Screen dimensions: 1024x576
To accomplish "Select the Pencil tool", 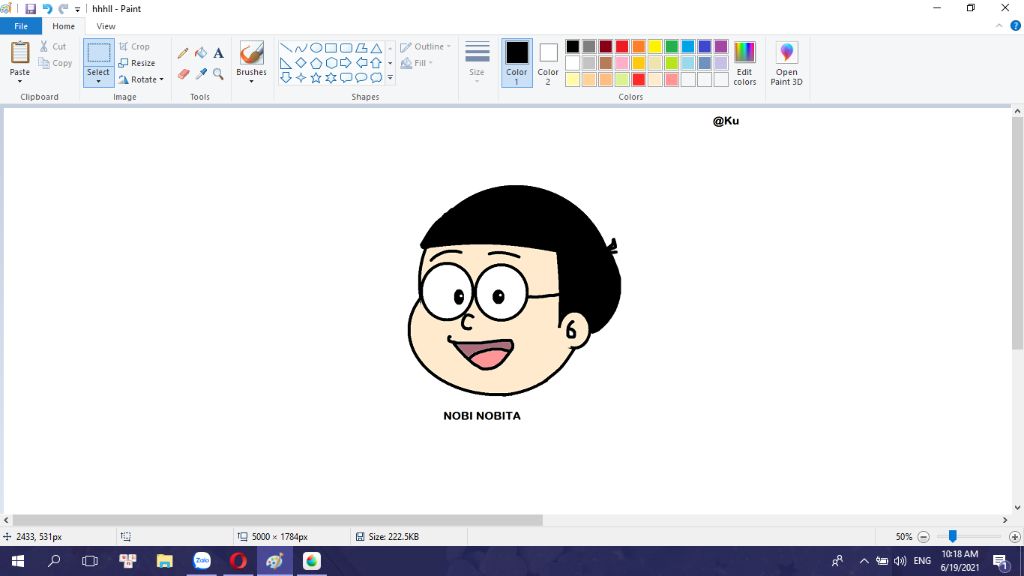I will (x=183, y=54).
